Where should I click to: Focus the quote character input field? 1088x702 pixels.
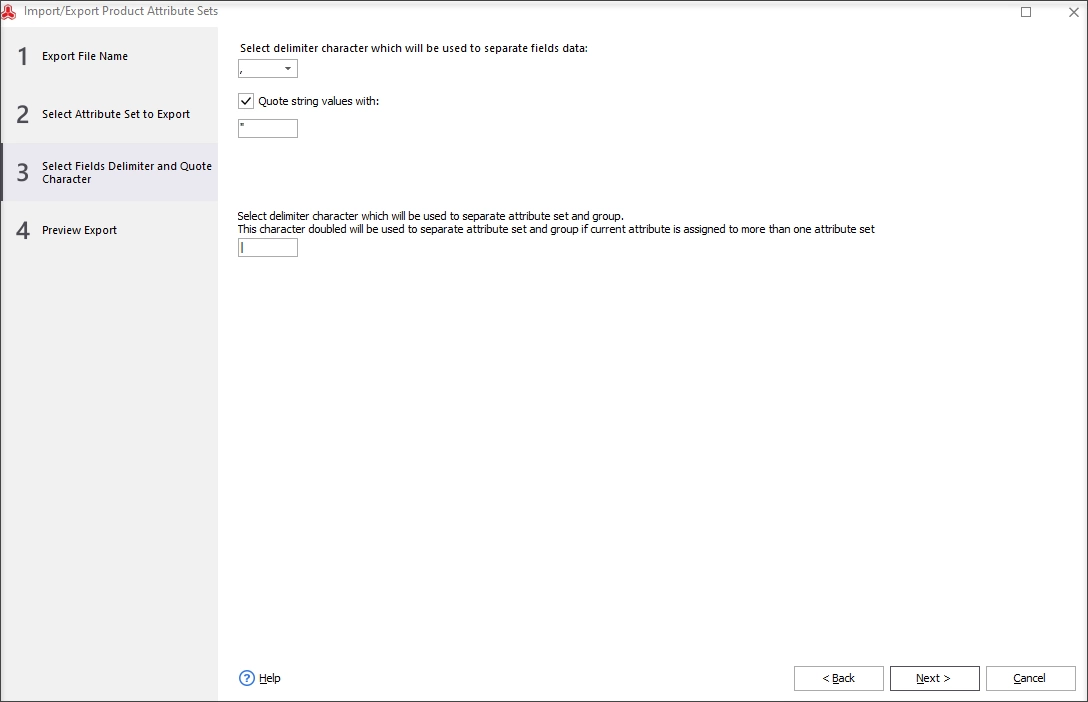click(268, 128)
